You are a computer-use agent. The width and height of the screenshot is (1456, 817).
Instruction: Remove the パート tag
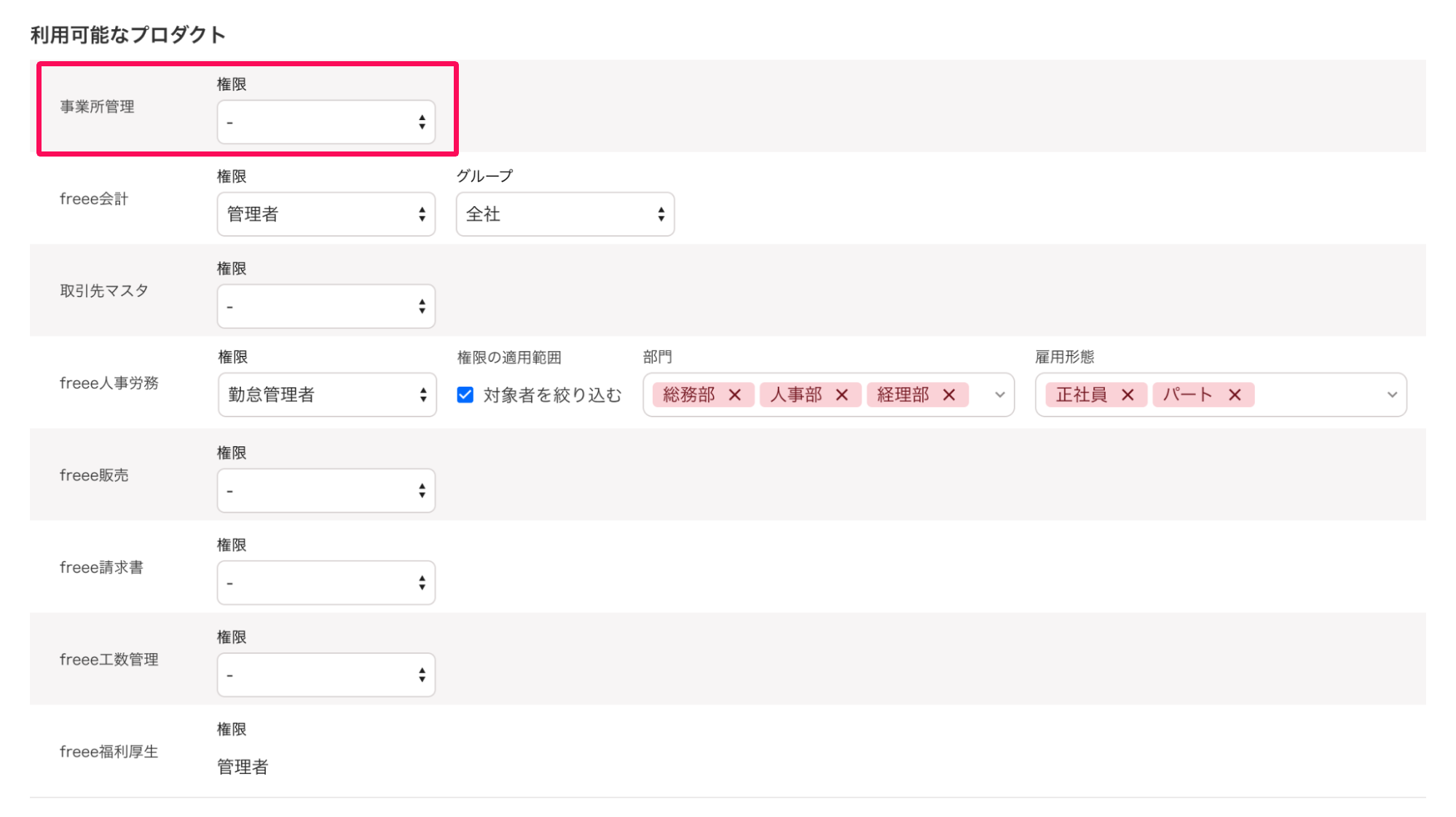click(1235, 395)
